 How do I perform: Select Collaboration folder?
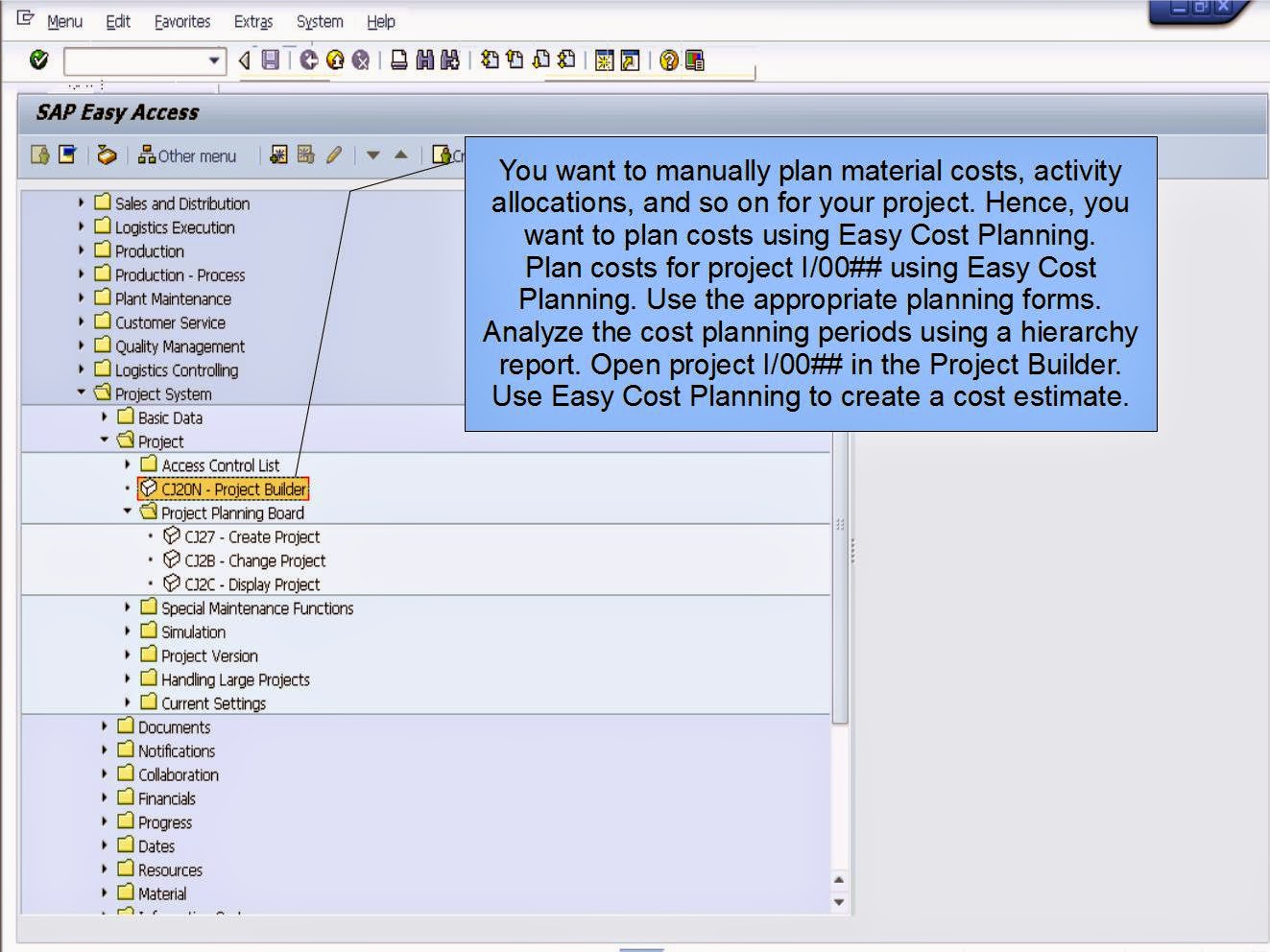click(x=168, y=774)
